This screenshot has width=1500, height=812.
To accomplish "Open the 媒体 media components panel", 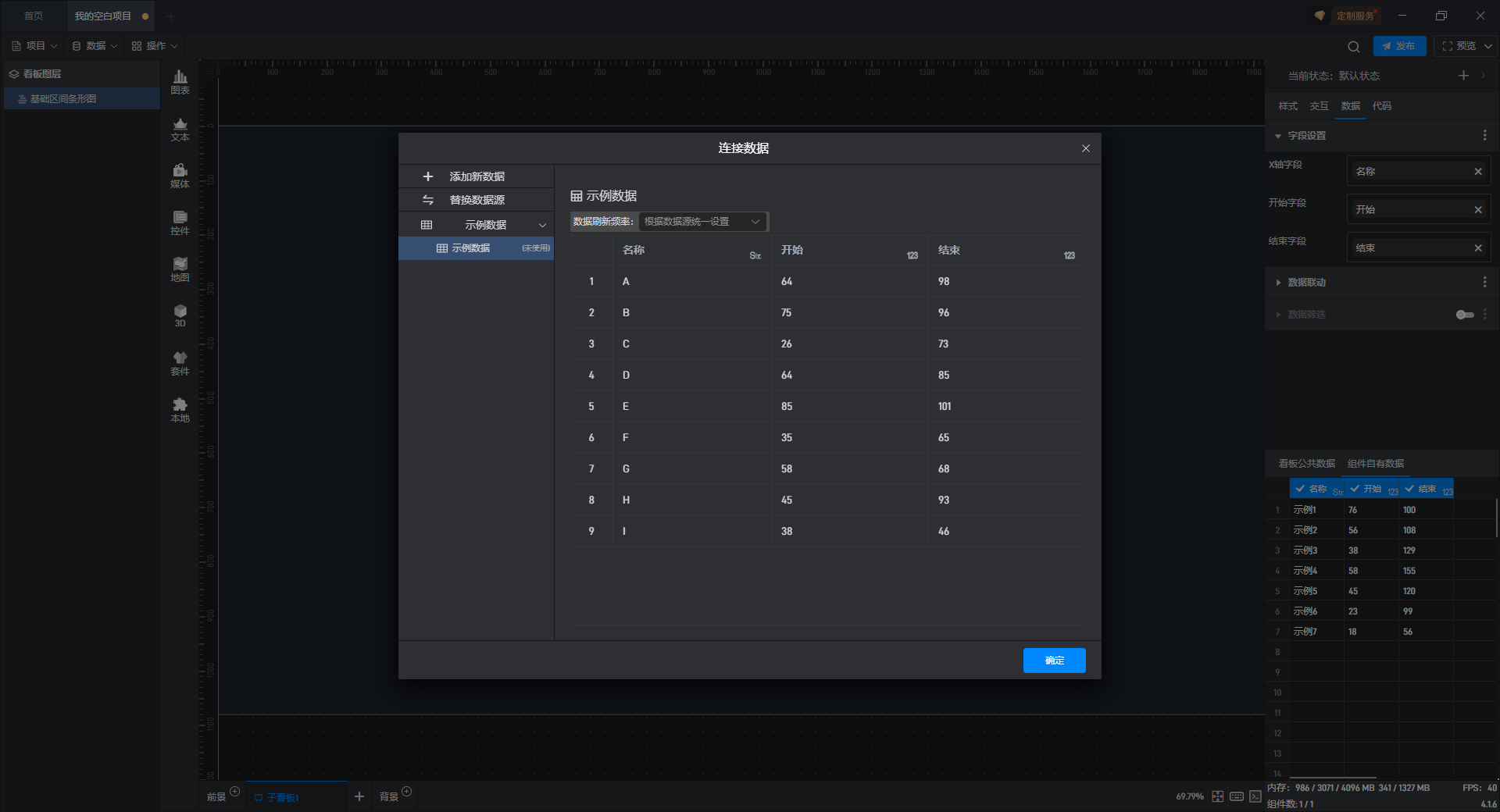I will [180, 176].
